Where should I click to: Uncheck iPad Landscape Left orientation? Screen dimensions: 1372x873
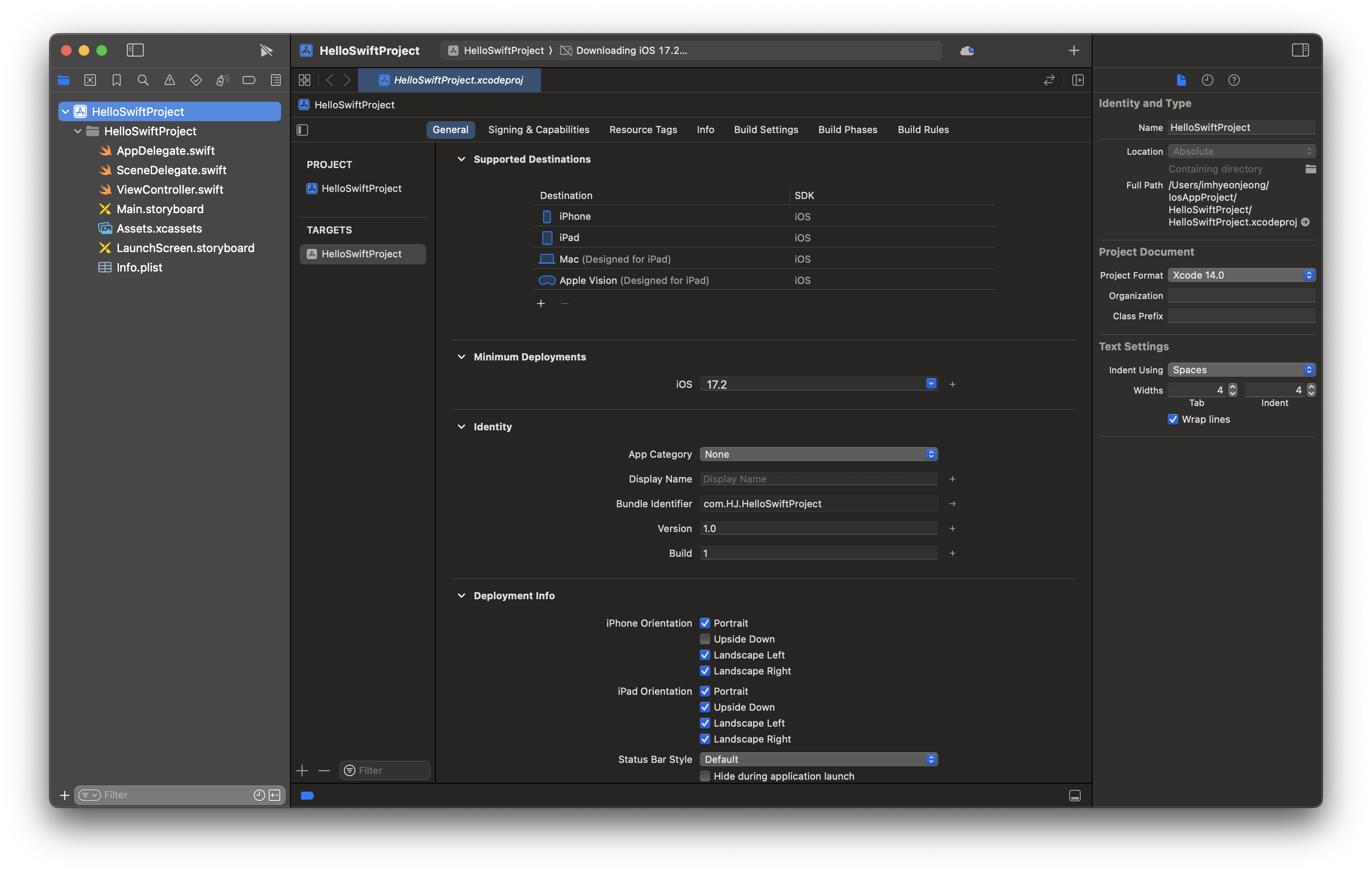pyautogui.click(x=705, y=723)
